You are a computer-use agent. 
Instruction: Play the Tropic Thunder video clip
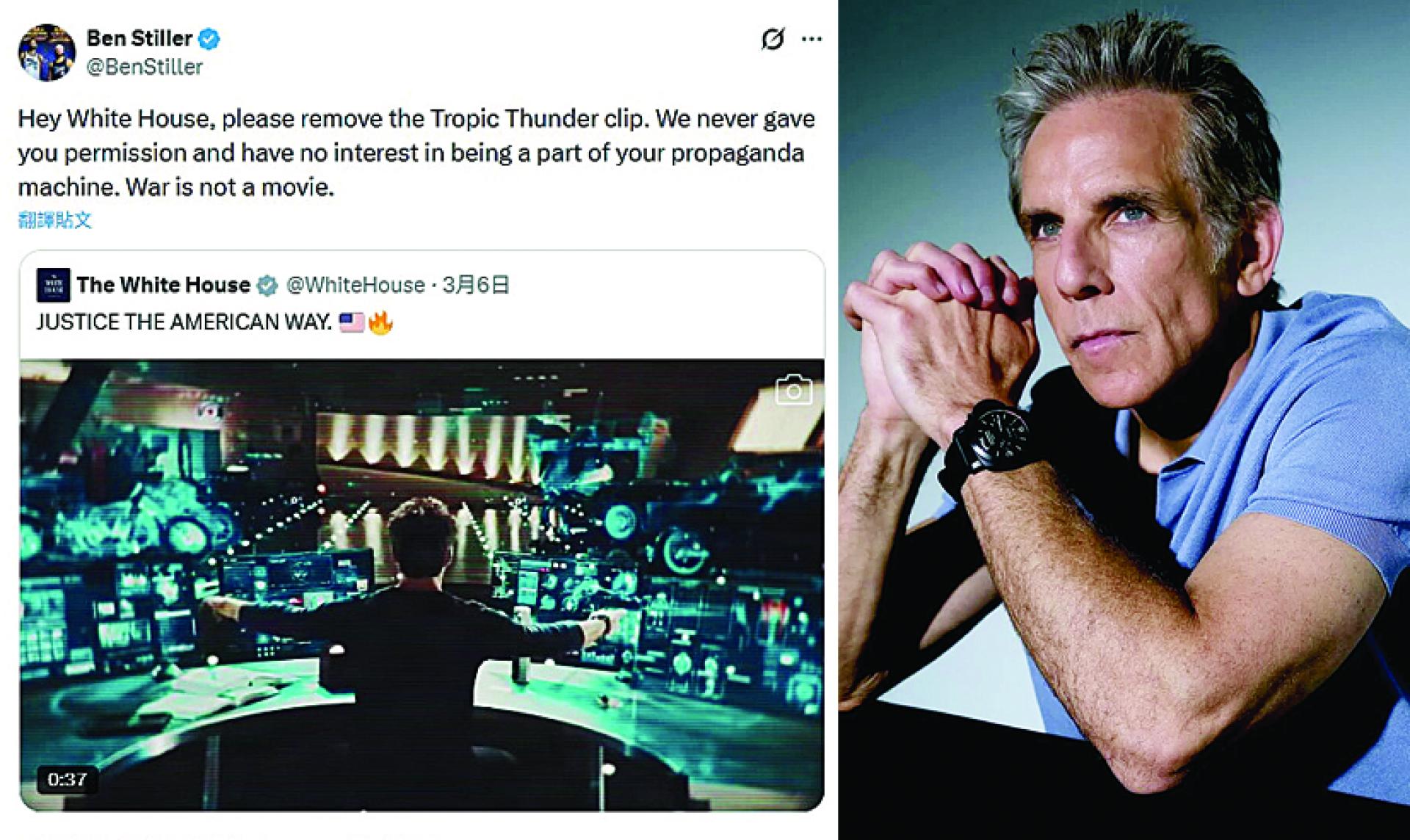pos(422,584)
